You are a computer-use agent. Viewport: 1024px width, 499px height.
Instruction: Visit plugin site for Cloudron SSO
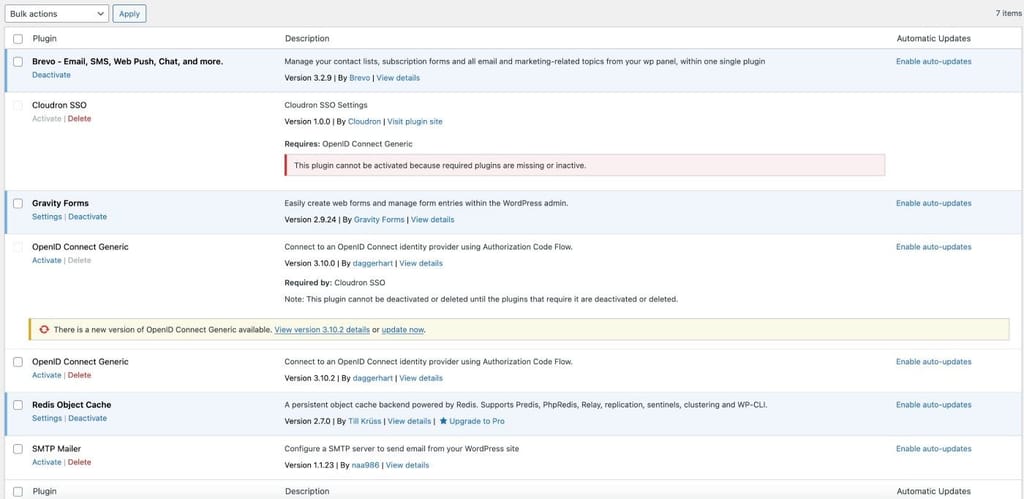pyautogui.click(x=415, y=121)
